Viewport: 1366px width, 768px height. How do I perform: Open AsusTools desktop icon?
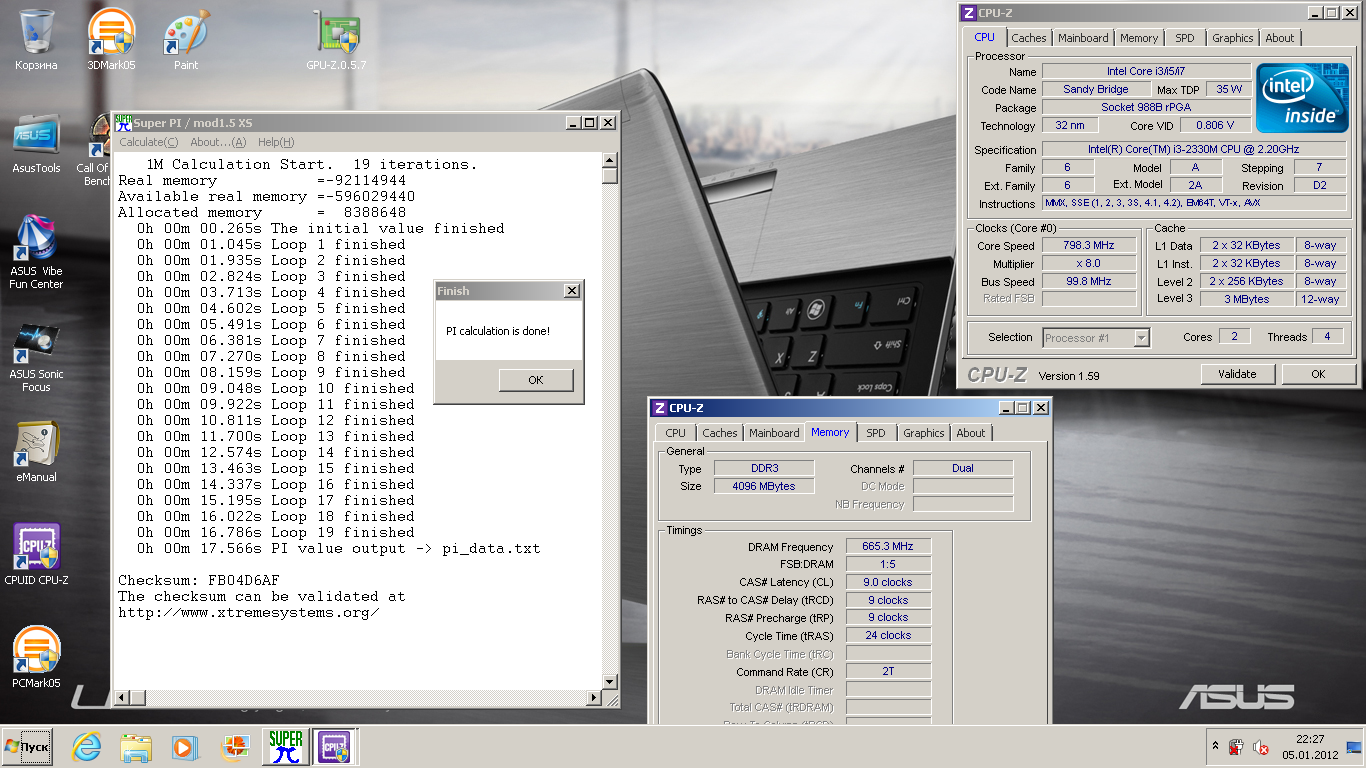(36, 144)
